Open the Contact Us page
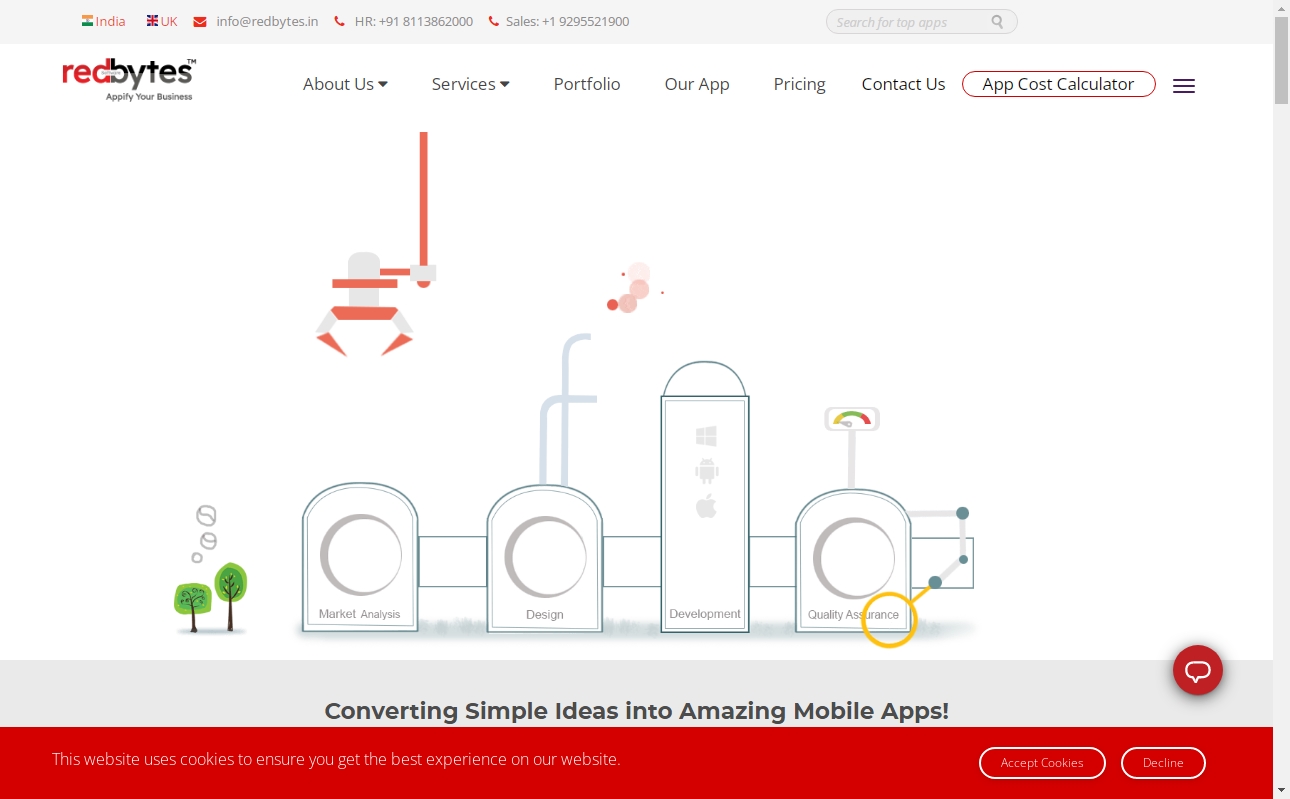Image resolution: width=1290 pixels, height=799 pixels. click(x=903, y=84)
